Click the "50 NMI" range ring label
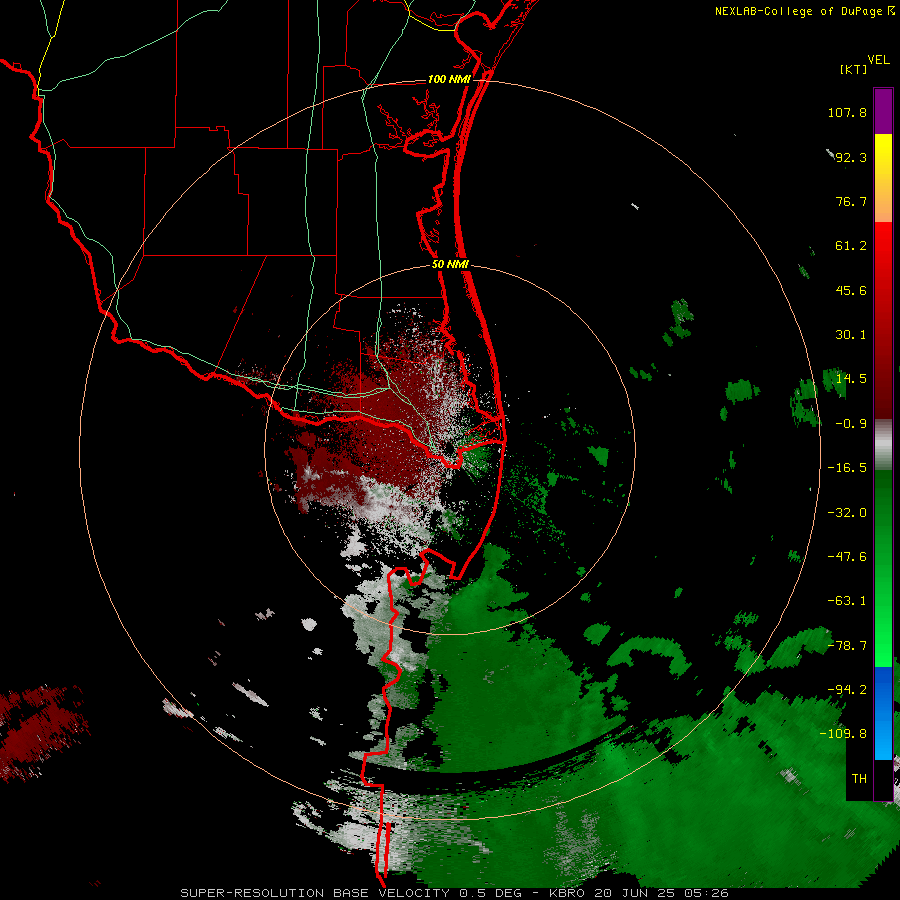This screenshot has width=900, height=900. [450, 265]
